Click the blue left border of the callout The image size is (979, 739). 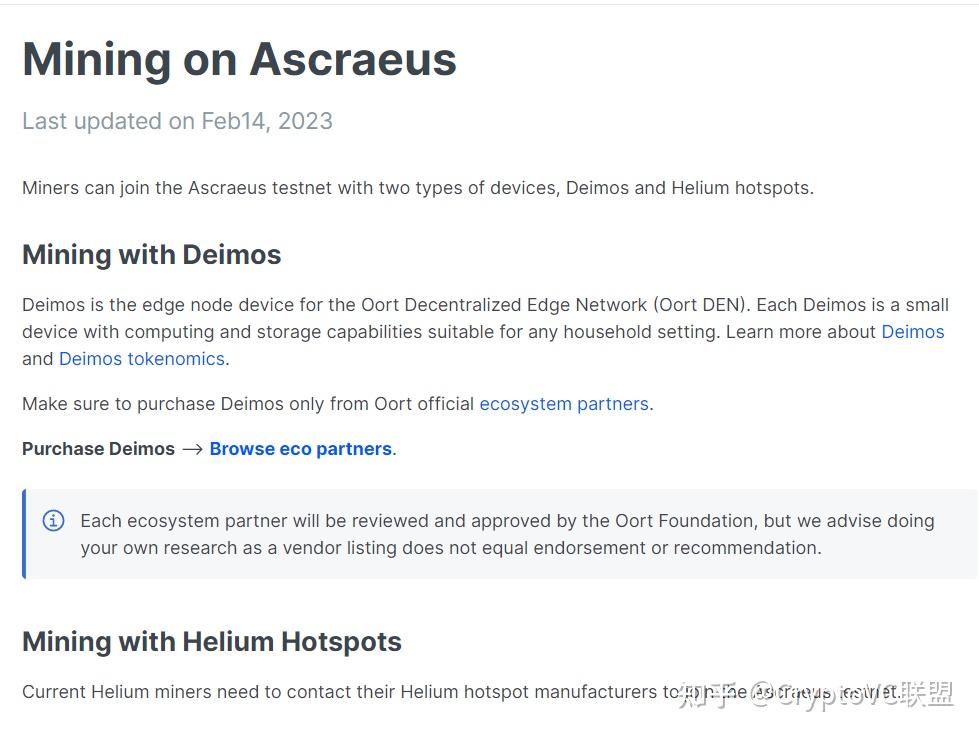tap(24, 534)
